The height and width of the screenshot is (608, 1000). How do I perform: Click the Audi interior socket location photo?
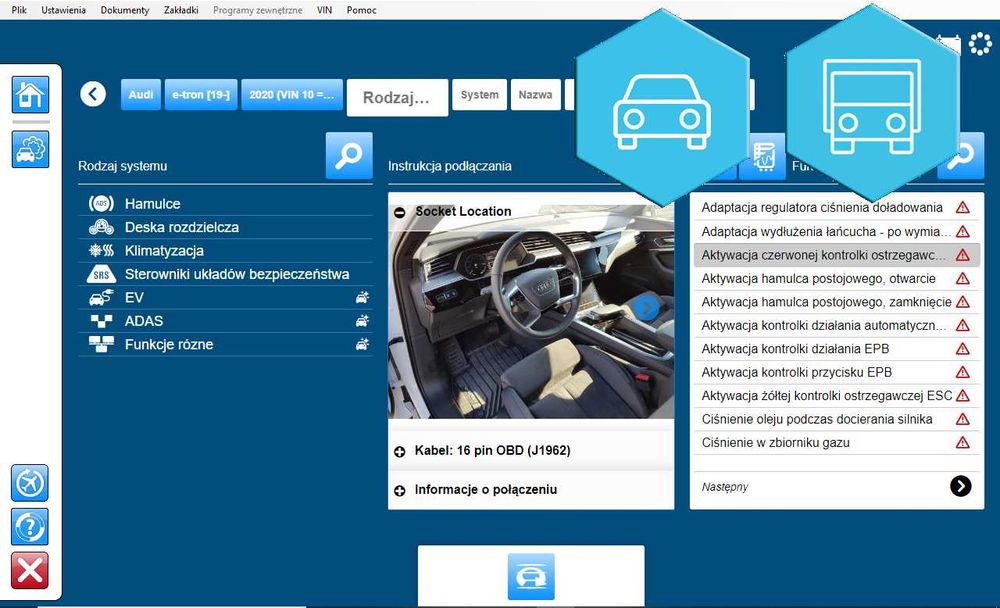pos(531,312)
